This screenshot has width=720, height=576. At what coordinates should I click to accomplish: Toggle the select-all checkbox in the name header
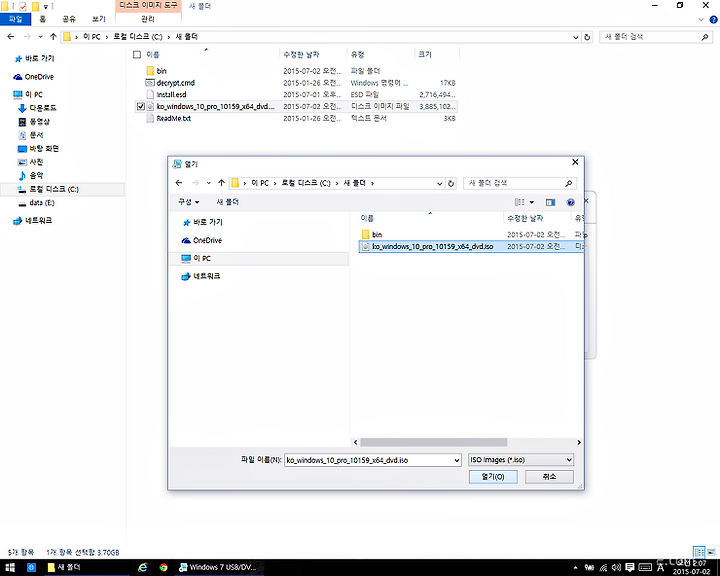pyautogui.click(x=137, y=55)
